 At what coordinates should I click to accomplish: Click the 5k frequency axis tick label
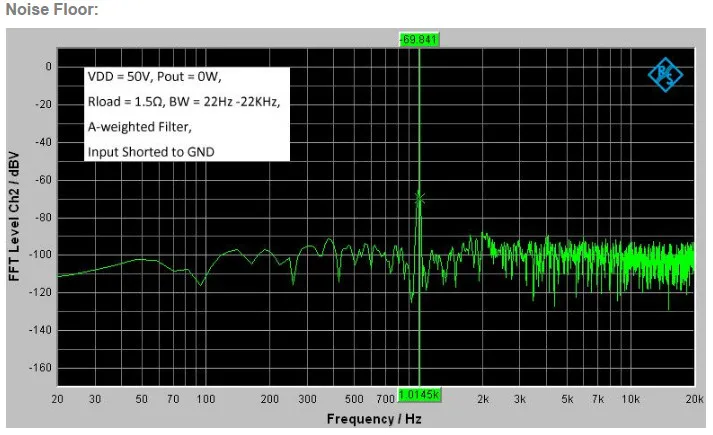(x=567, y=399)
